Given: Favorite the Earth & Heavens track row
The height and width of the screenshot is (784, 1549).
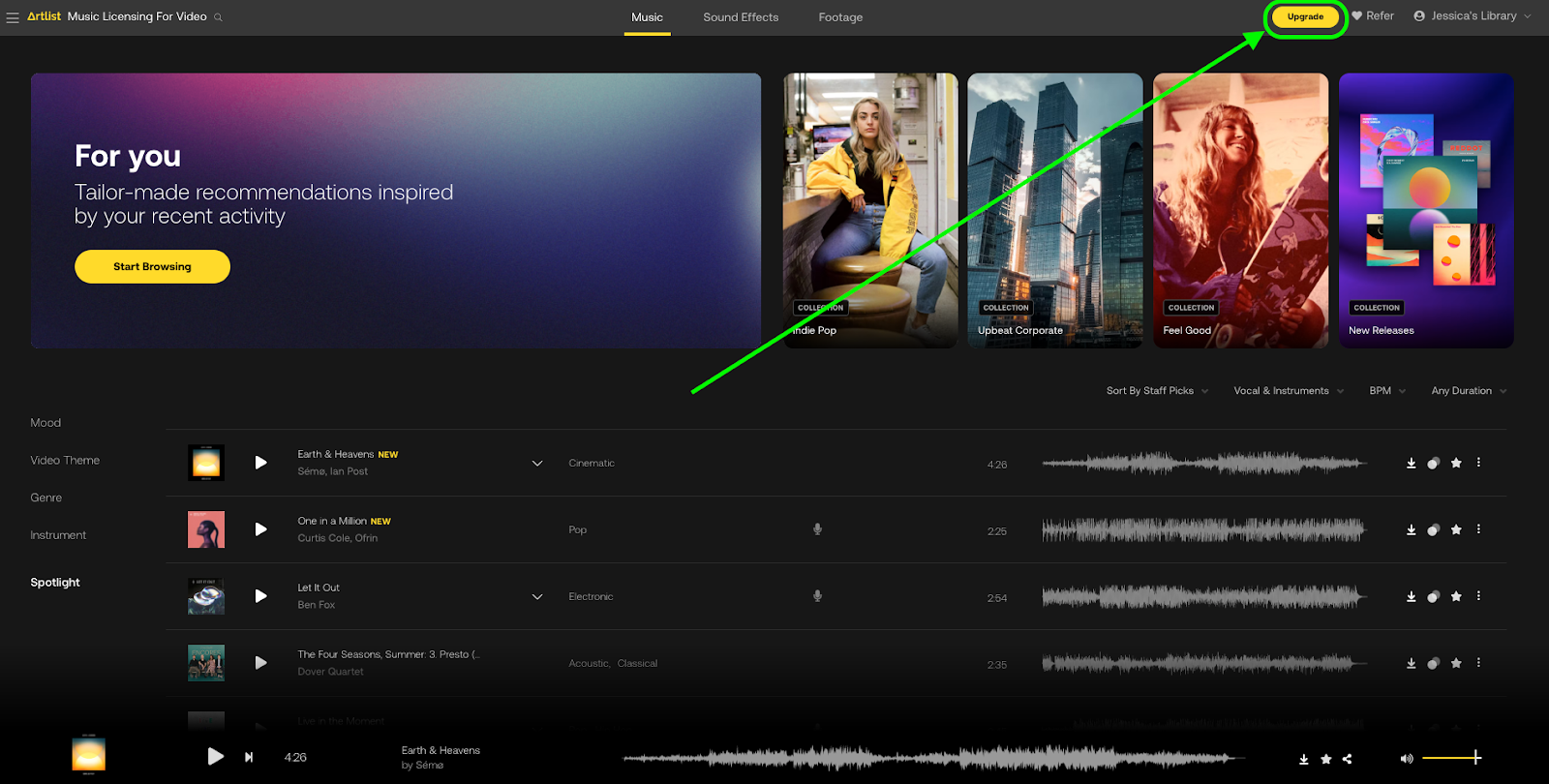Looking at the screenshot, I should [x=1456, y=463].
